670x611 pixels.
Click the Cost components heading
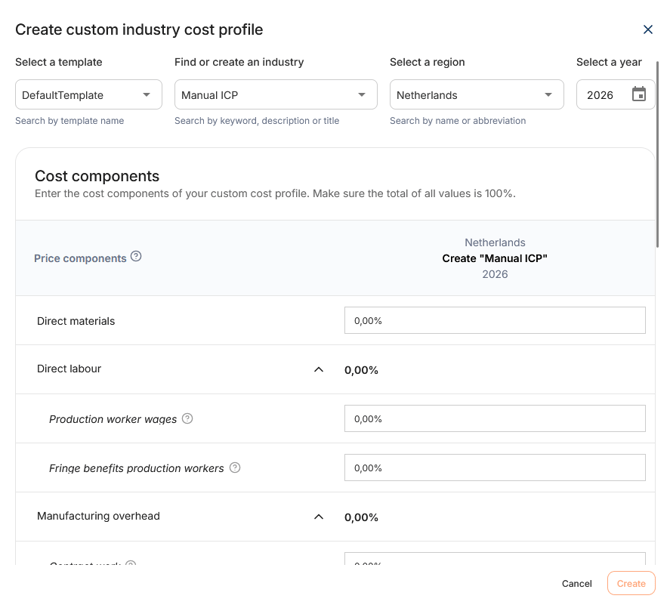(97, 176)
